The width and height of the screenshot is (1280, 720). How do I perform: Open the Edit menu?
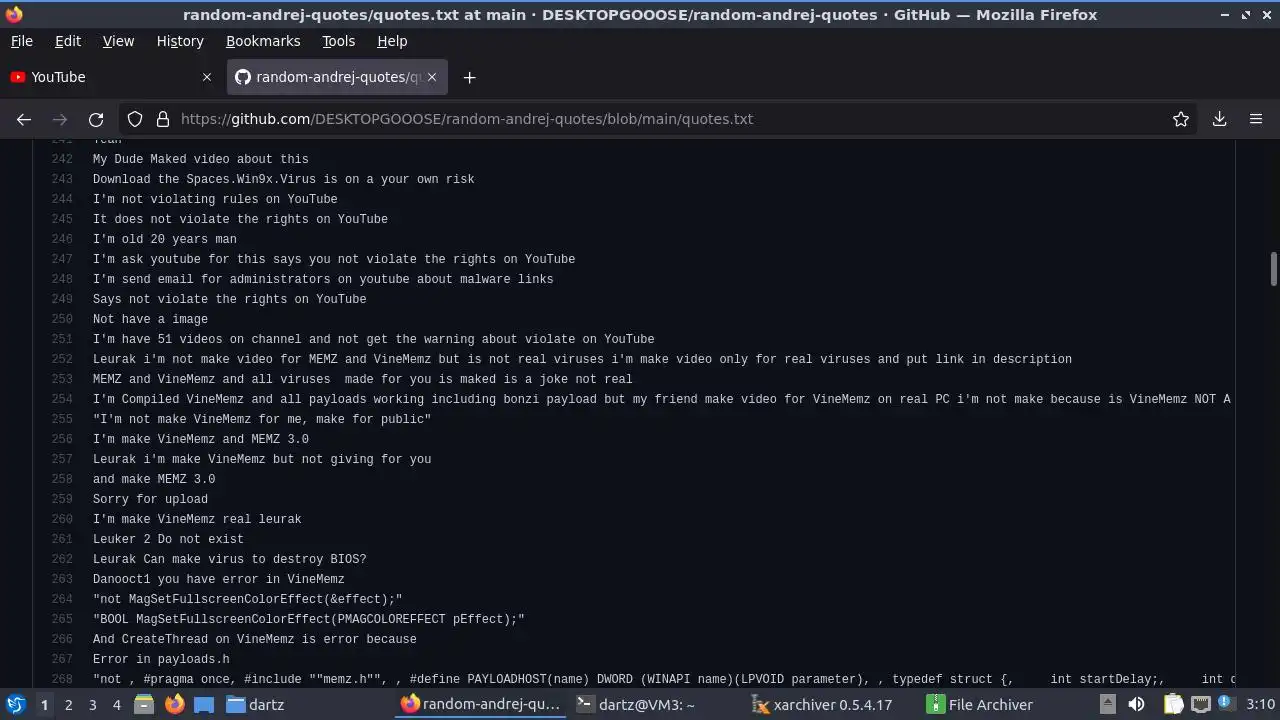click(x=68, y=41)
